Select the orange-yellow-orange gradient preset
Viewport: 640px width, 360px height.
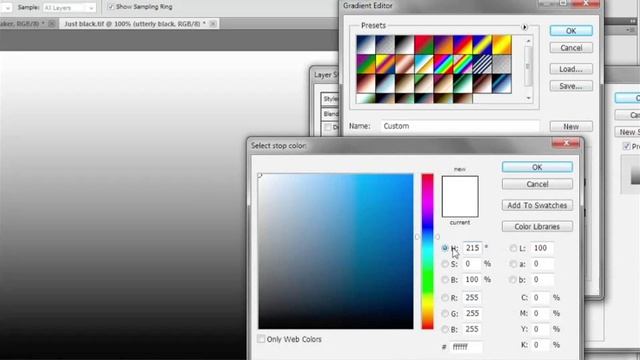tap(502, 44)
